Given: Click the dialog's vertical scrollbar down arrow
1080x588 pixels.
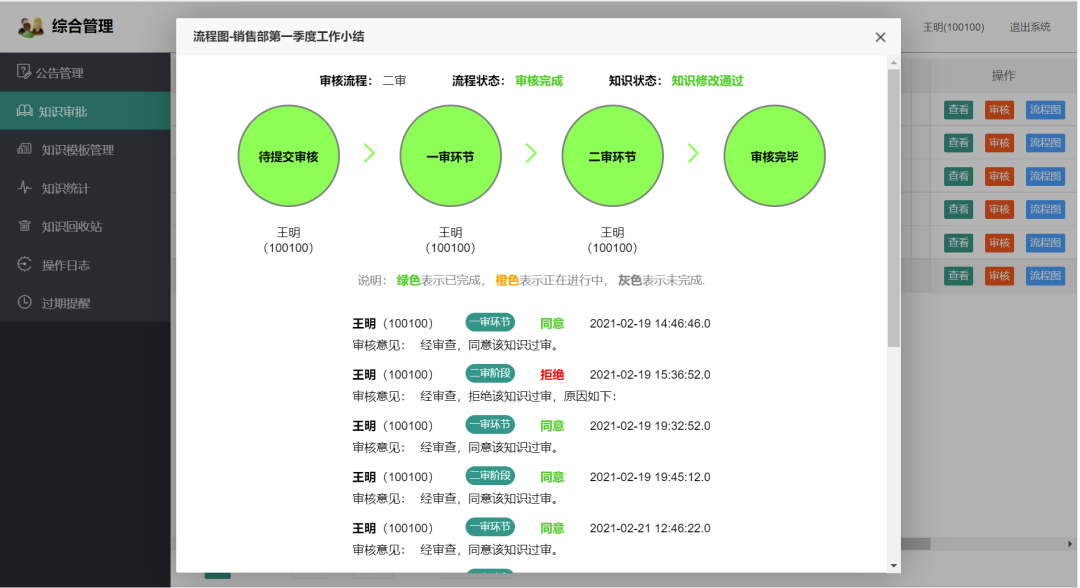Looking at the screenshot, I should (x=894, y=566).
